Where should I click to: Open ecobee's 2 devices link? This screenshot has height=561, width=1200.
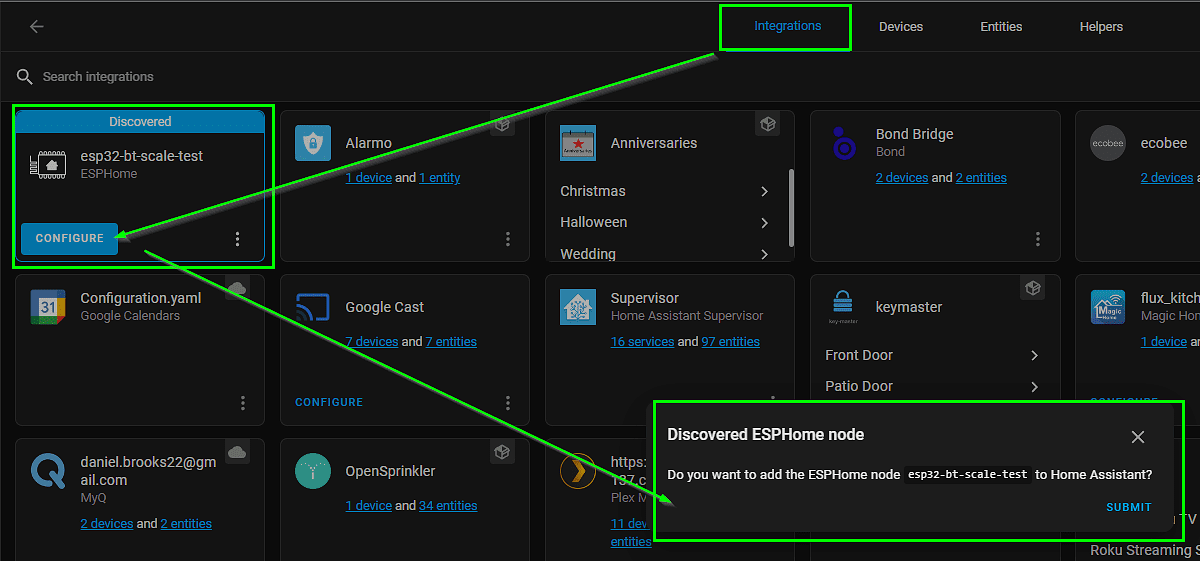1167,178
